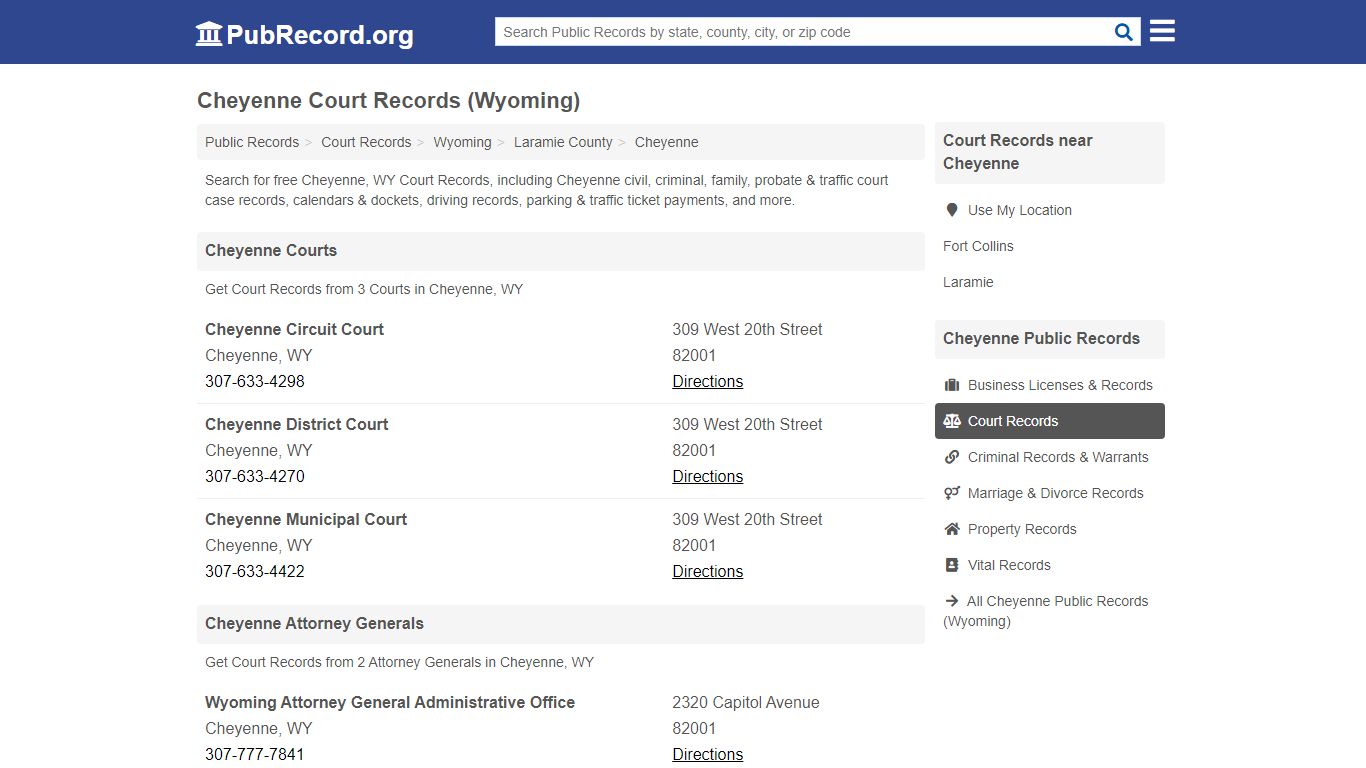Get Directions to Cheyenne District Court
Image resolution: width=1366 pixels, height=768 pixels.
click(x=708, y=476)
